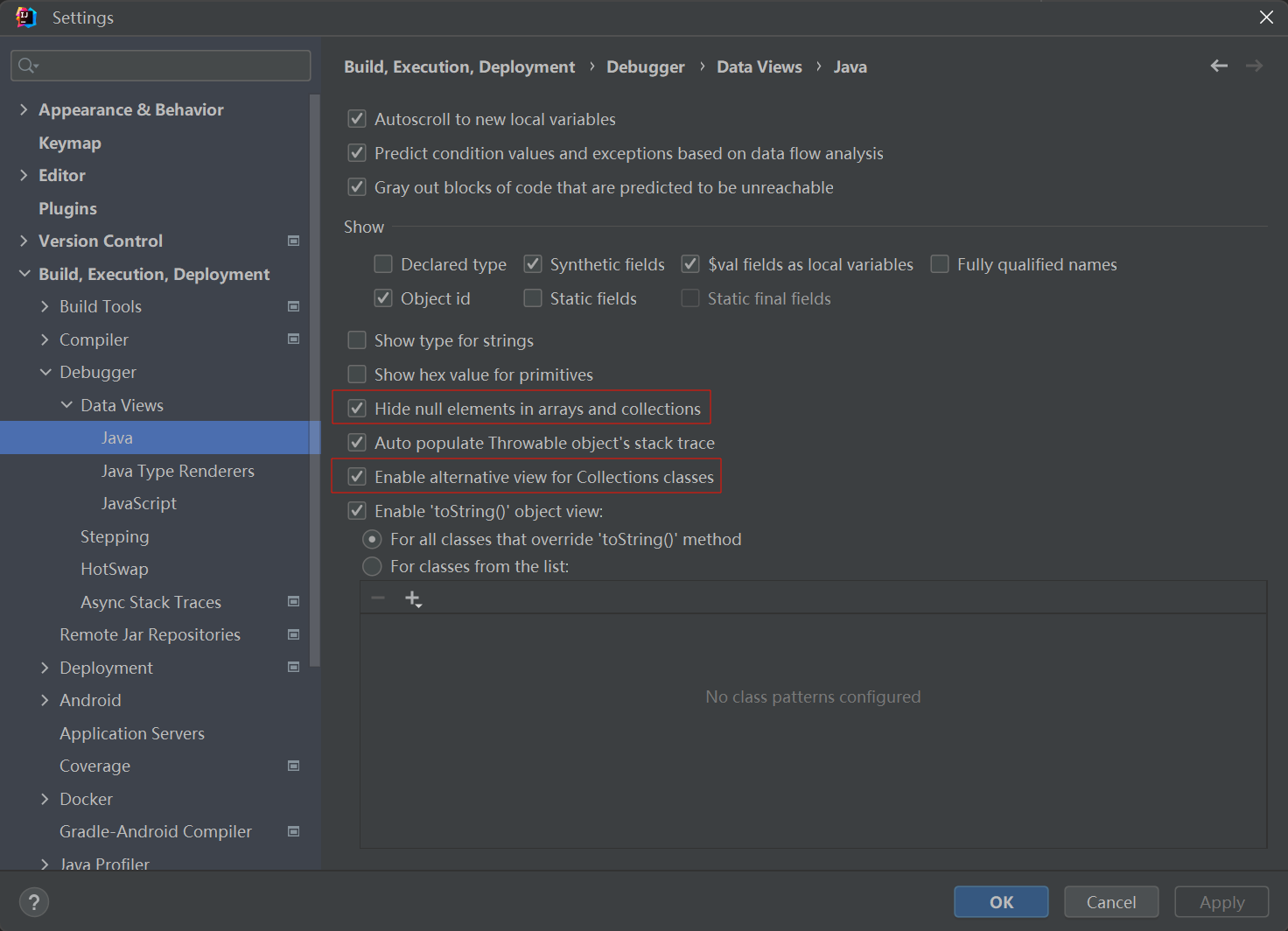Screen dimensions: 1288x931
Task: Click the project-level icon next to Gradle-Android Compiler
Action: [294, 831]
